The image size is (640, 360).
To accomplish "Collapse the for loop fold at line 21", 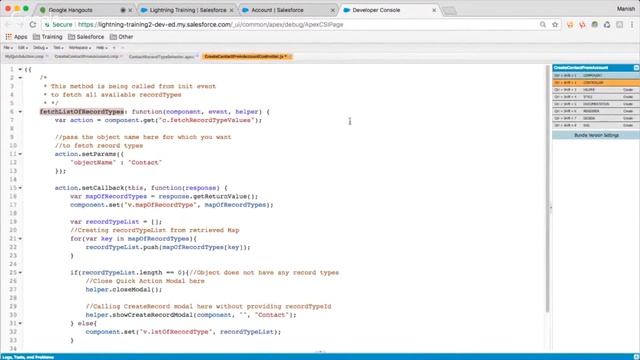I will pos(20,238).
